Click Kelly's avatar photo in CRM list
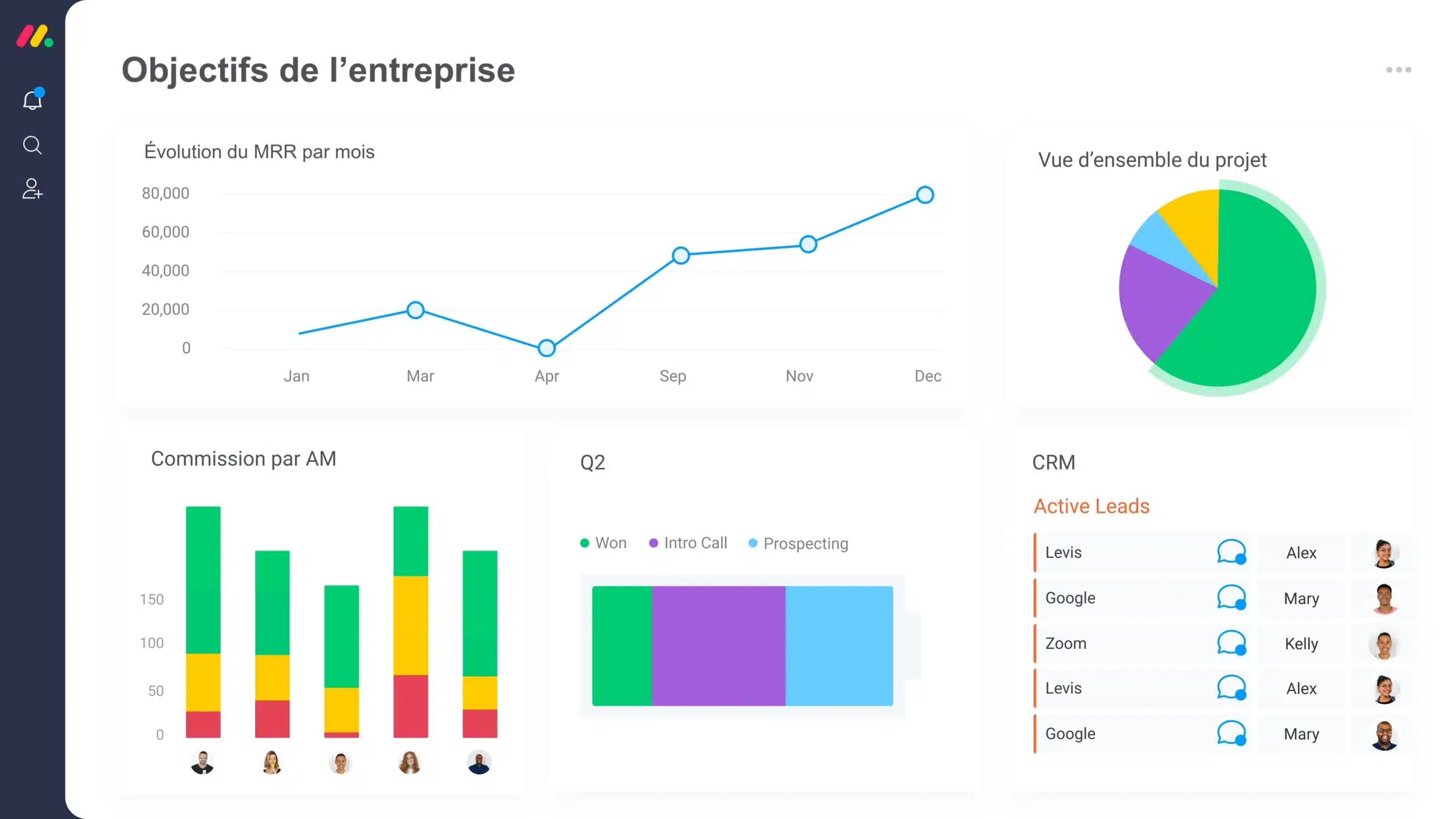Screen dimensions: 1456x819 (x=1384, y=644)
